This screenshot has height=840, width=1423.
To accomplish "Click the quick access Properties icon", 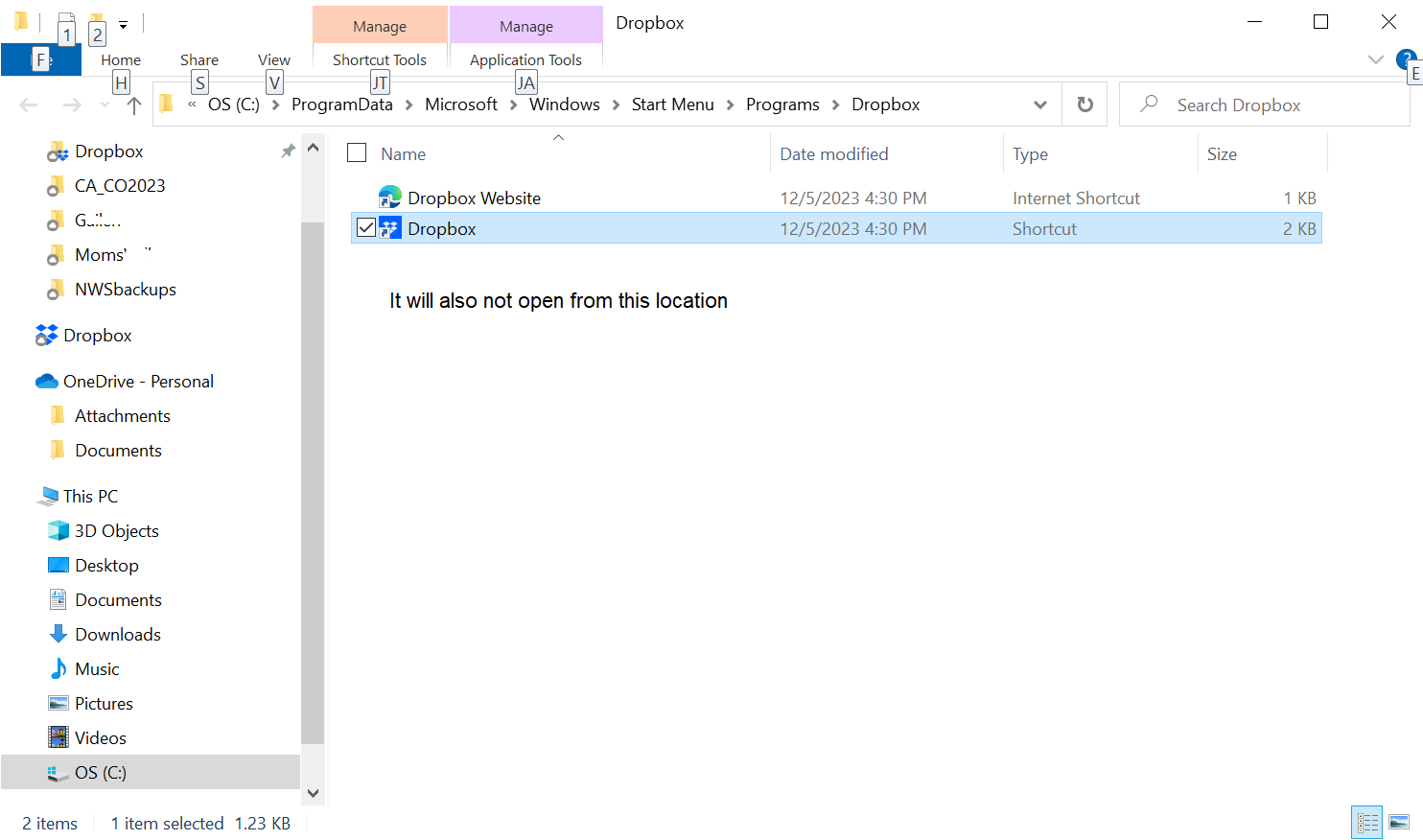I will coord(66,22).
